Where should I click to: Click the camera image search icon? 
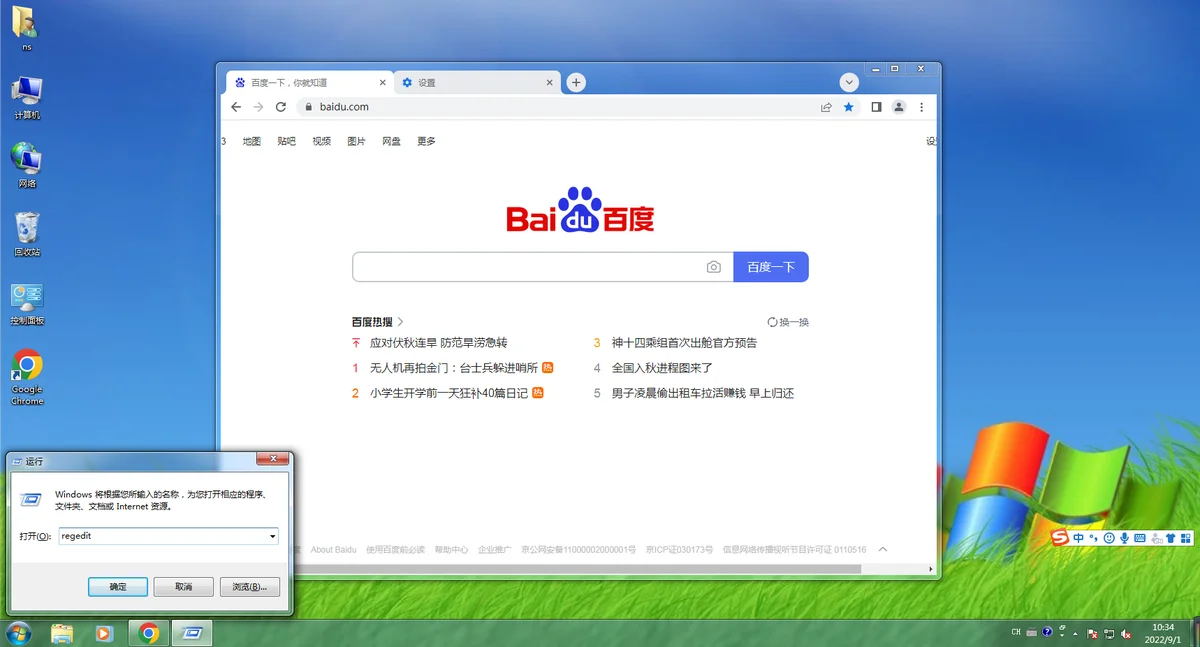[x=713, y=267]
